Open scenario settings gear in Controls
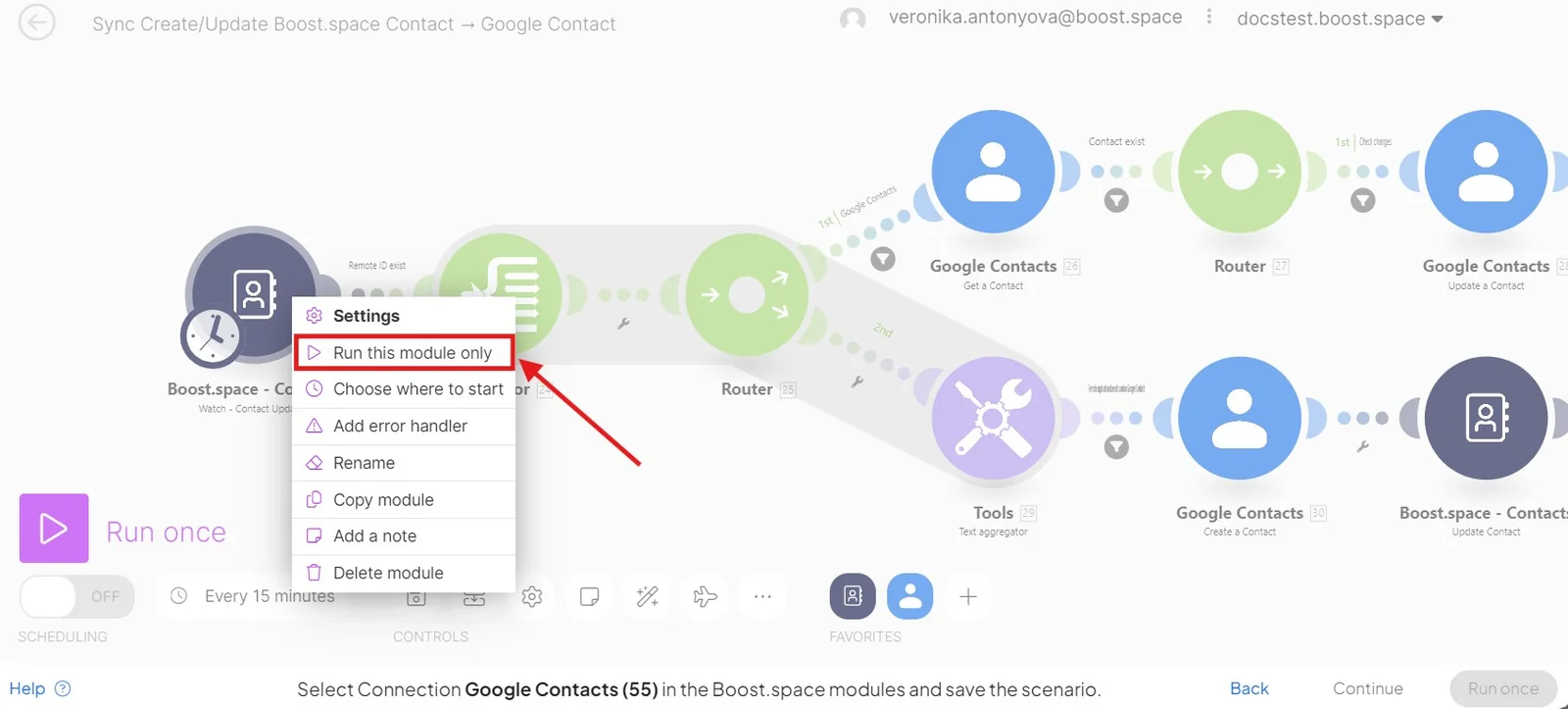 click(x=532, y=596)
